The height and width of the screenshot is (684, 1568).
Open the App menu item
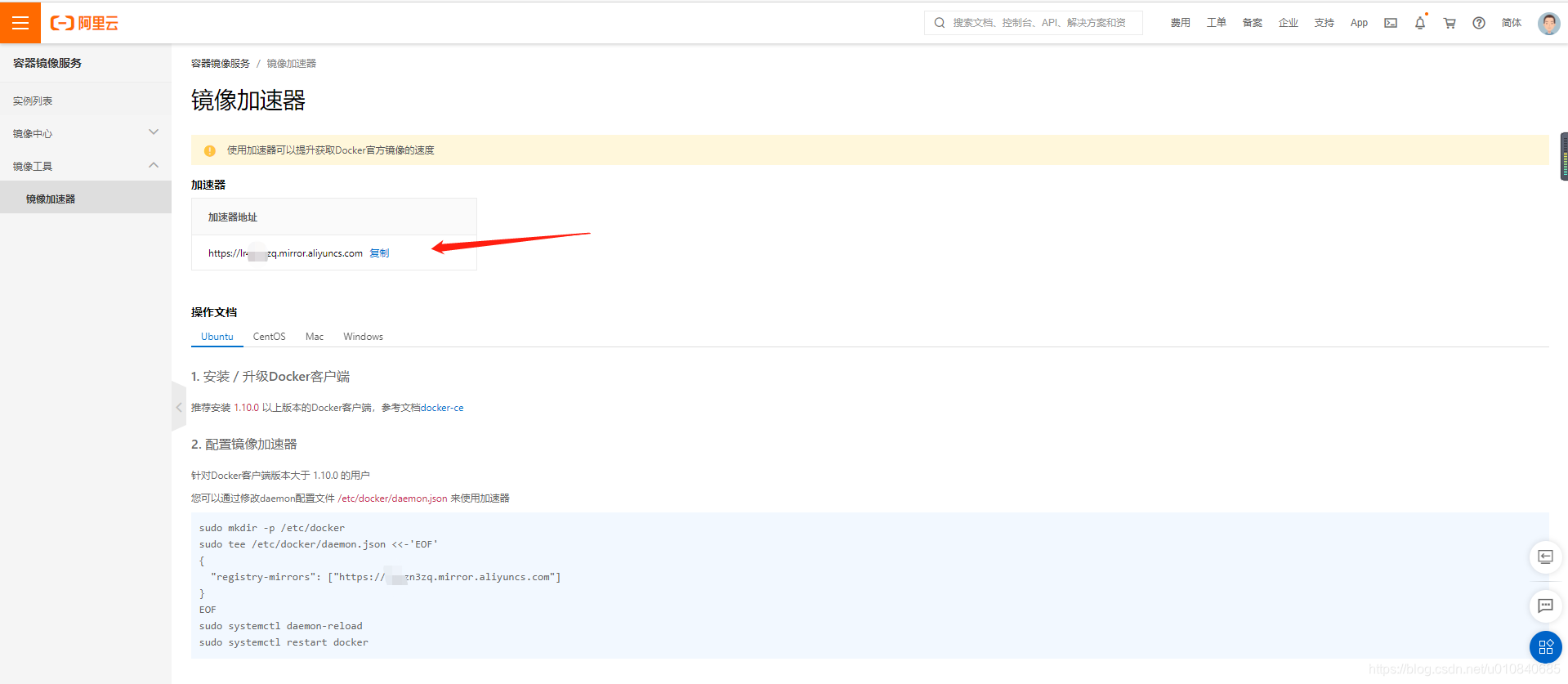pyautogui.click(x=1359, y=23)
